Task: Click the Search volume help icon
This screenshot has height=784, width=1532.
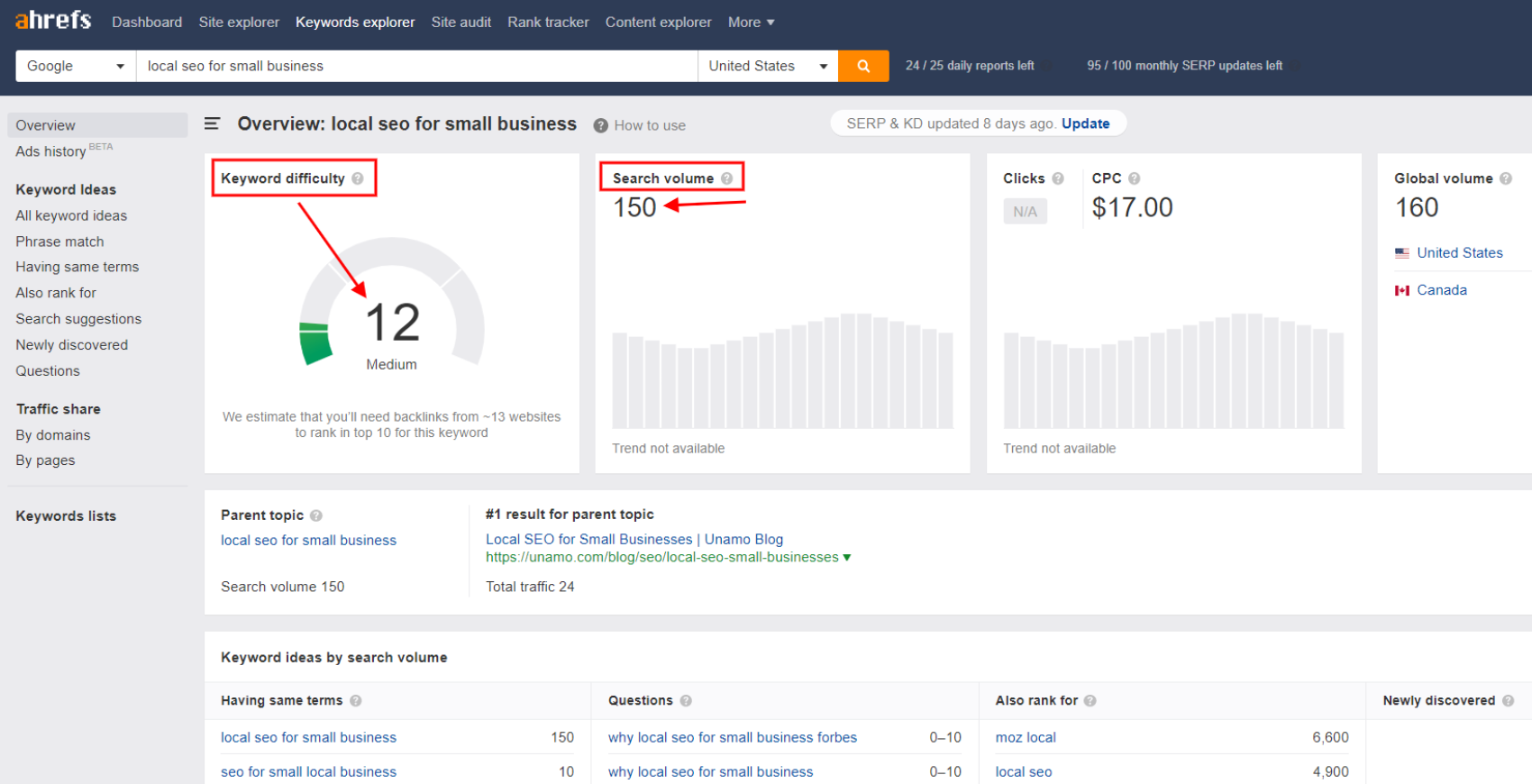Action: pos(726,178)
